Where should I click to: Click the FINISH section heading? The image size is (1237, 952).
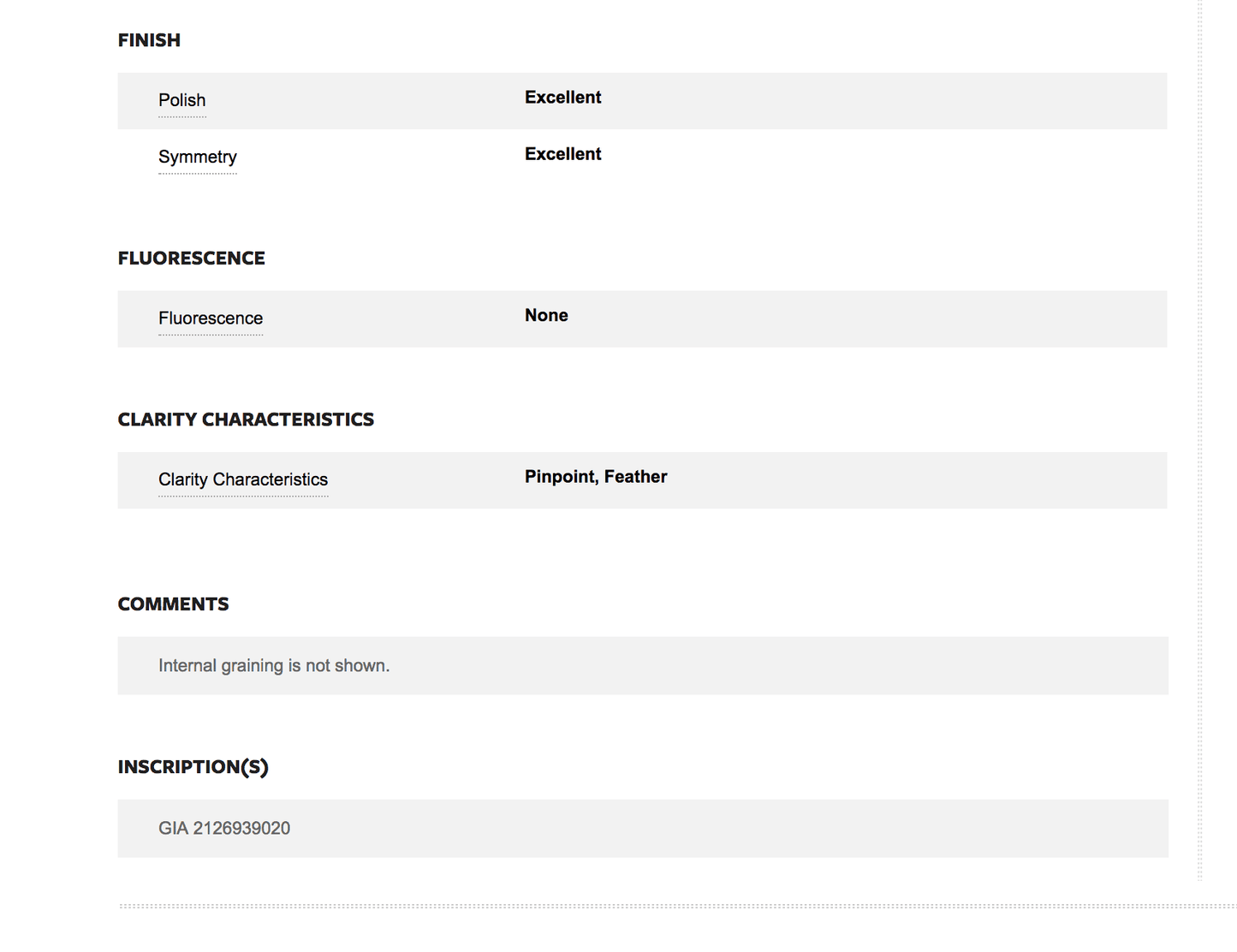point(149,40)
